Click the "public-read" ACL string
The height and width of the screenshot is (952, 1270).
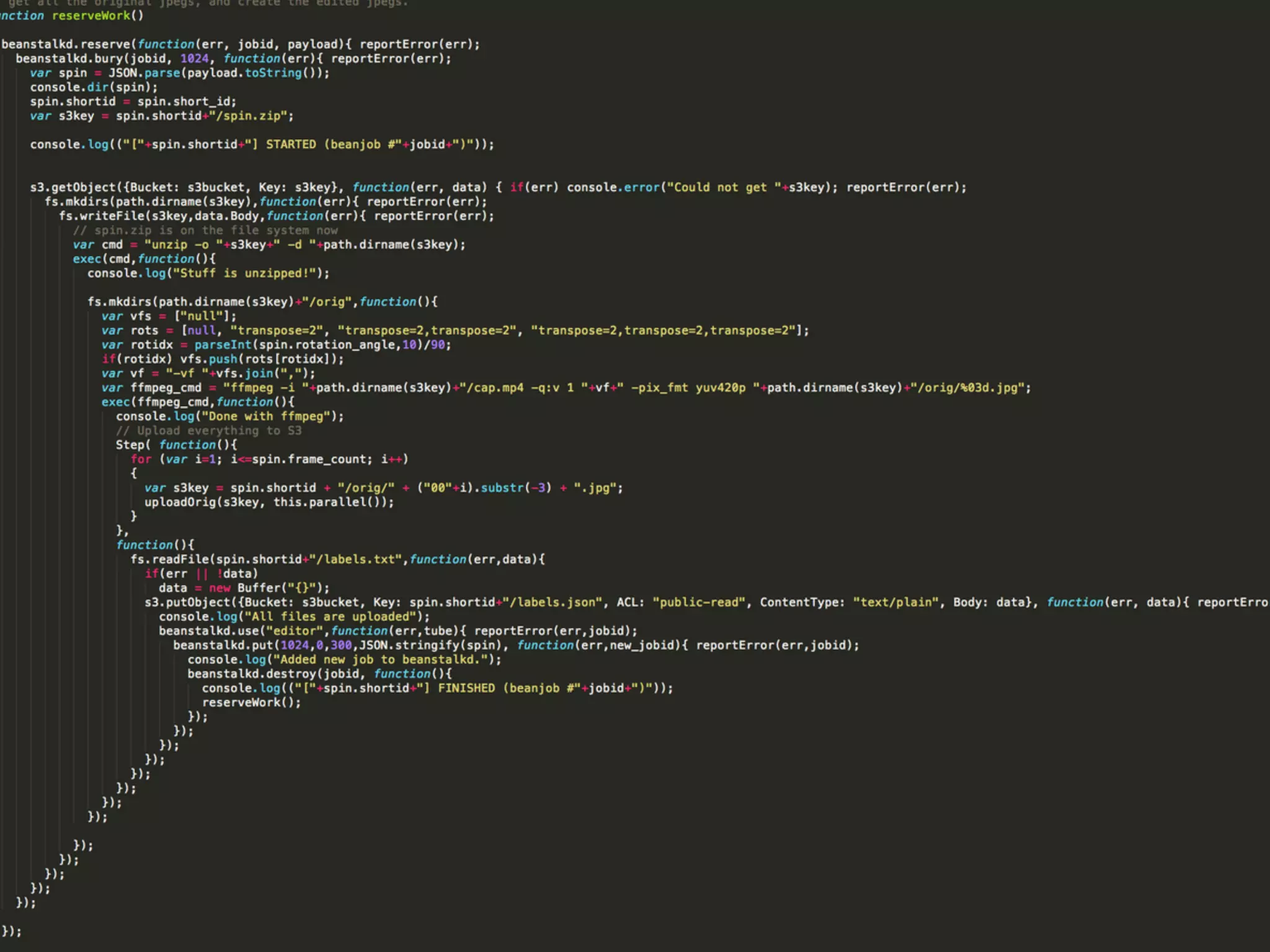tap(699, 602)
